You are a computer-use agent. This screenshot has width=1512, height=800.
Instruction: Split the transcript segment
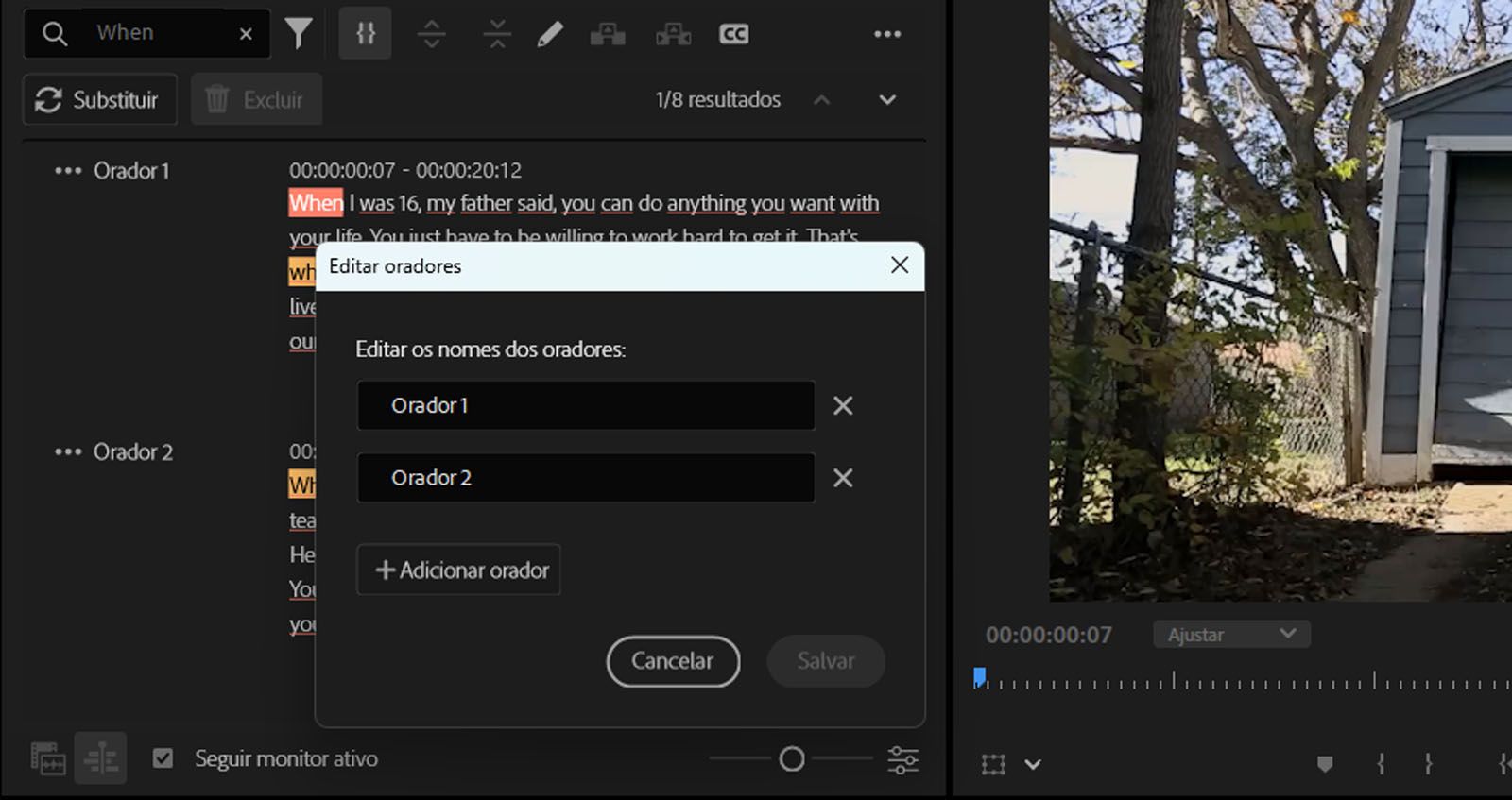(x=431, y=34)
